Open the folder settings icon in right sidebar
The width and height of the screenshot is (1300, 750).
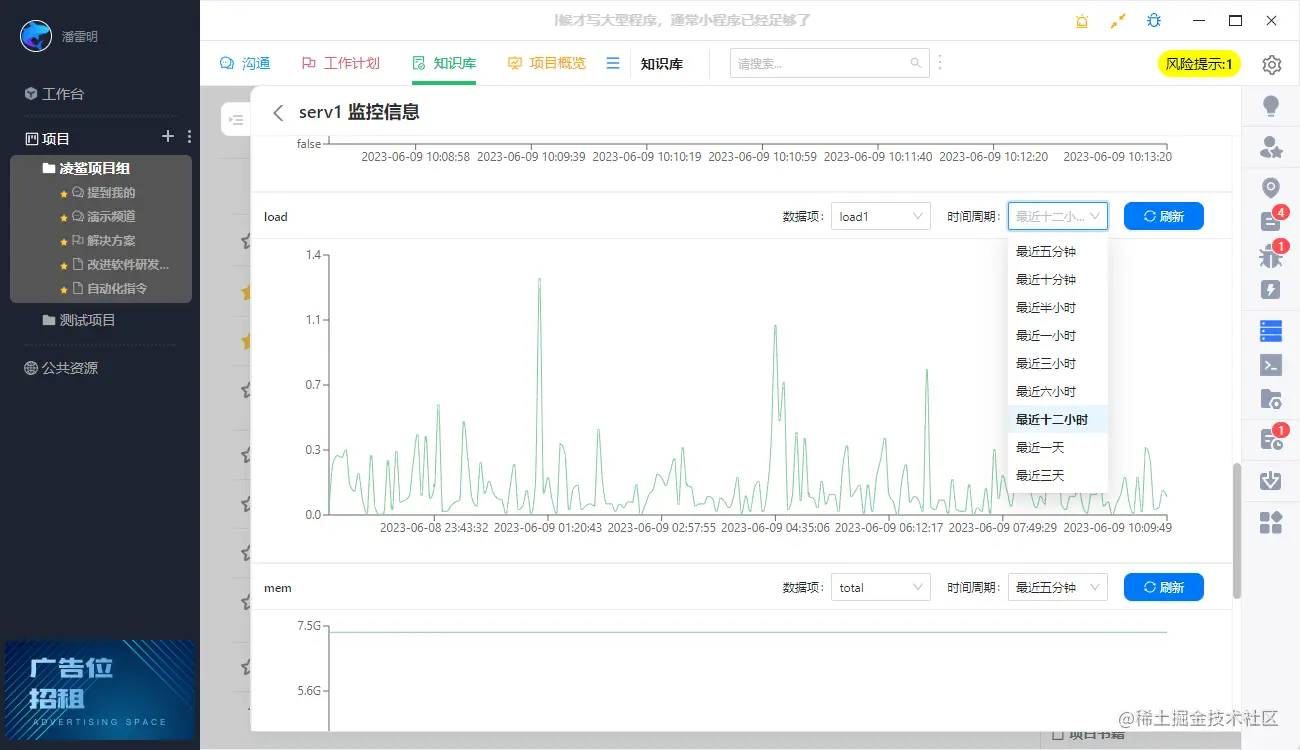point(1271,400)
